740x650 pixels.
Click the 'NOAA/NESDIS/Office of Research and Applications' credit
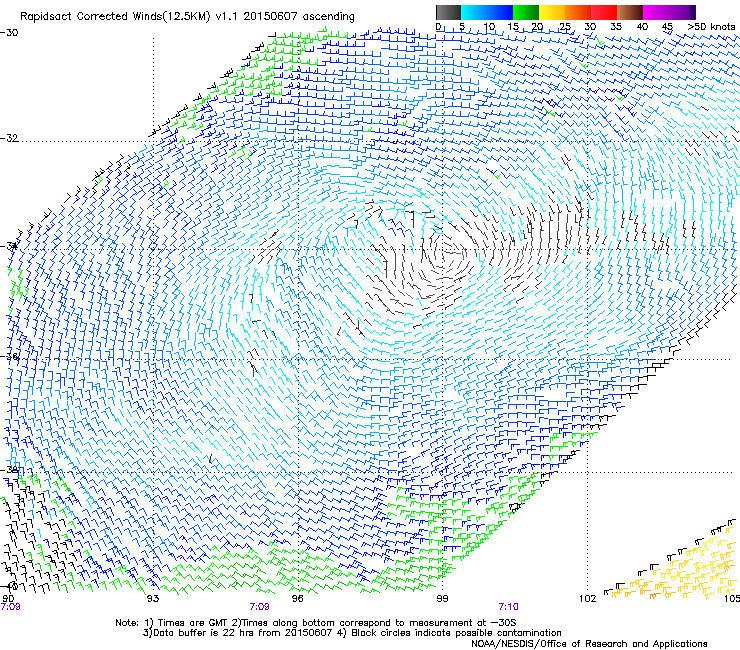coord(589,644)
